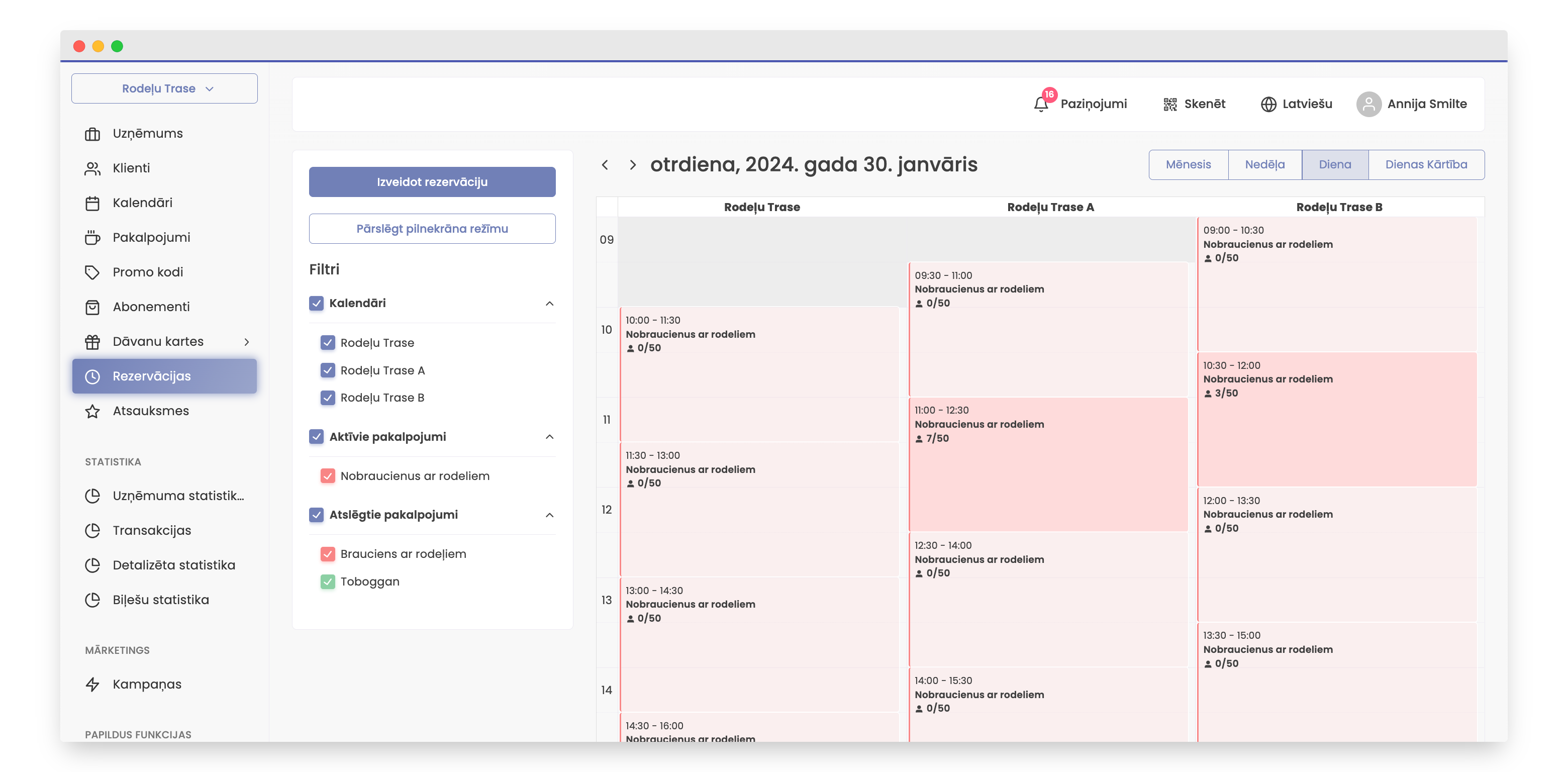Viewport: 1568px width, 772px height.
Task: Click Izveidot rezervāciju button
Action: (x=432, y=181)
